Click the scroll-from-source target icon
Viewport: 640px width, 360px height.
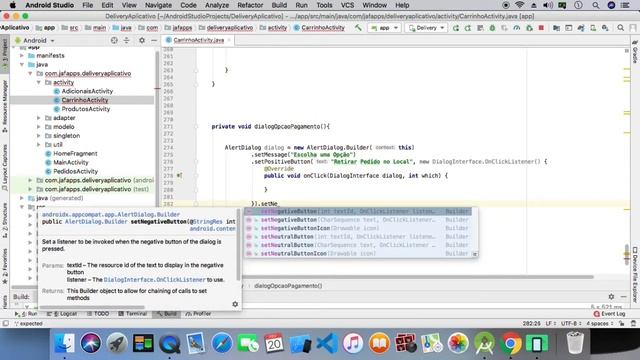[114, 40]
